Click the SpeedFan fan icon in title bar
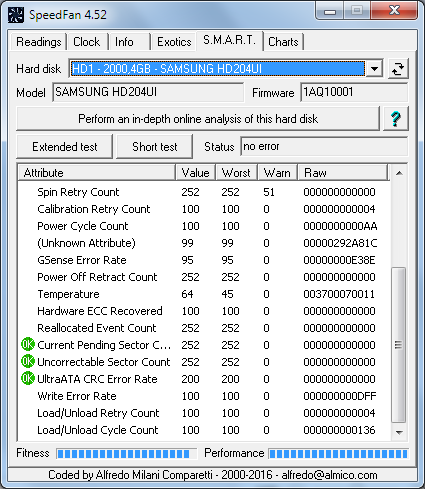Viewport: 425px width, 489px height. click(x=16, y=15)
